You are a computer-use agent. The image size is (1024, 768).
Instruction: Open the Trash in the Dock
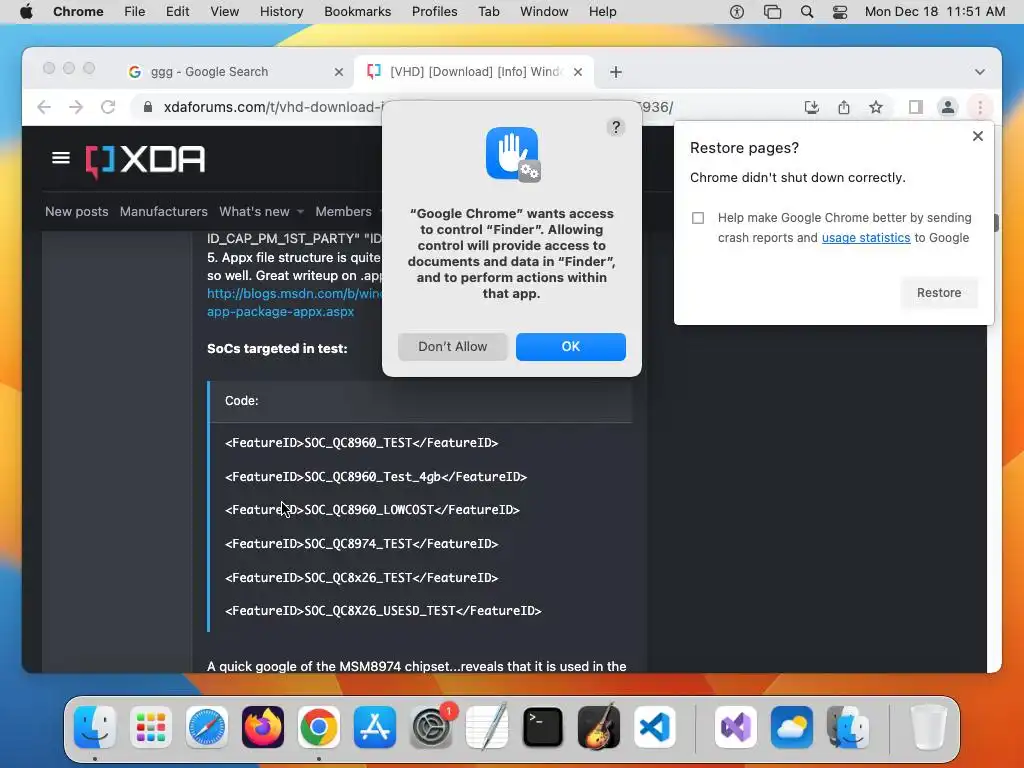(928, 727)
